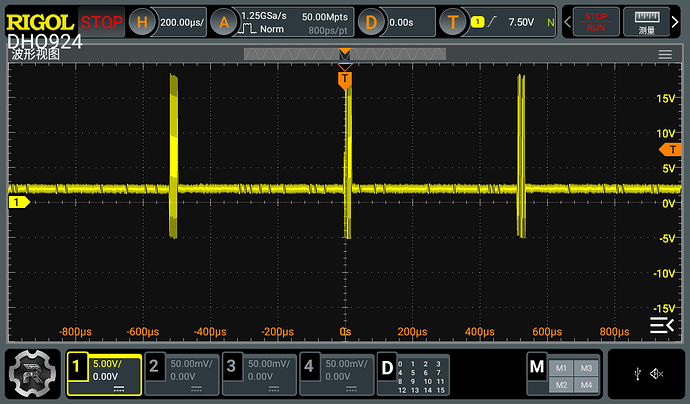690x404 pixels.
Task: Select math channel M4
Action: click(586, 385)
